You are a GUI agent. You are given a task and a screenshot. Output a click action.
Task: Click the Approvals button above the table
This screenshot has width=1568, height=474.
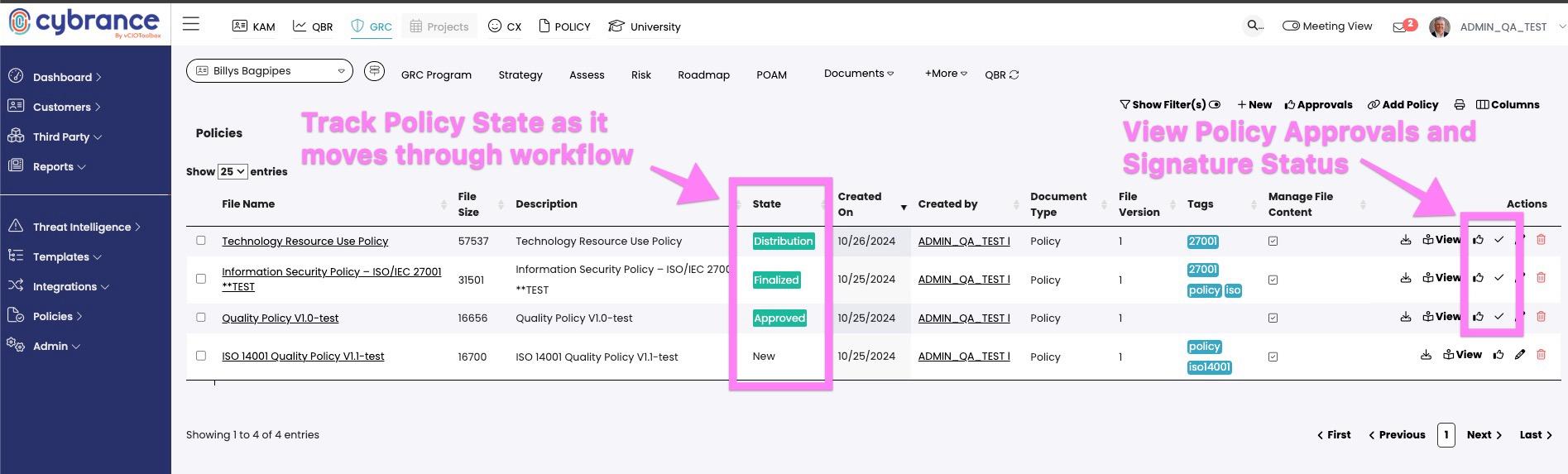click(1318, 104)
